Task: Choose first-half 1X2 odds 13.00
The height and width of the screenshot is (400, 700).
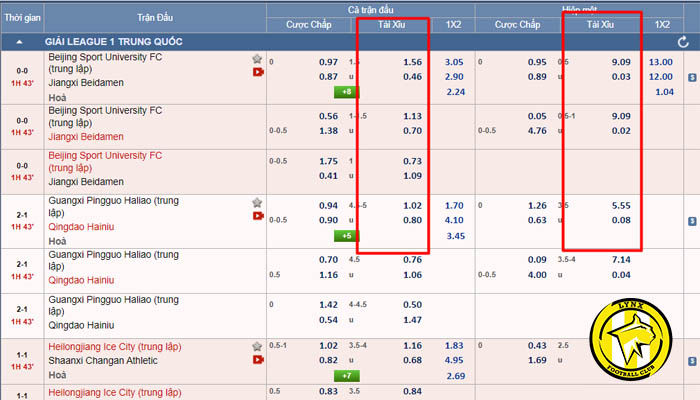Action: point(661,62)
